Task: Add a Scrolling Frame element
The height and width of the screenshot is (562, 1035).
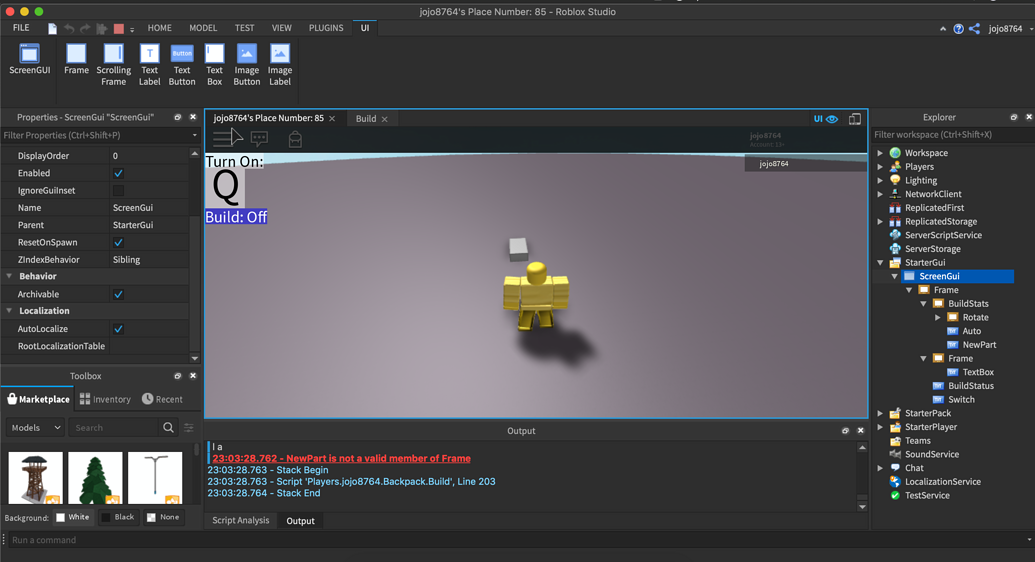Action: (x=113, y=65)
